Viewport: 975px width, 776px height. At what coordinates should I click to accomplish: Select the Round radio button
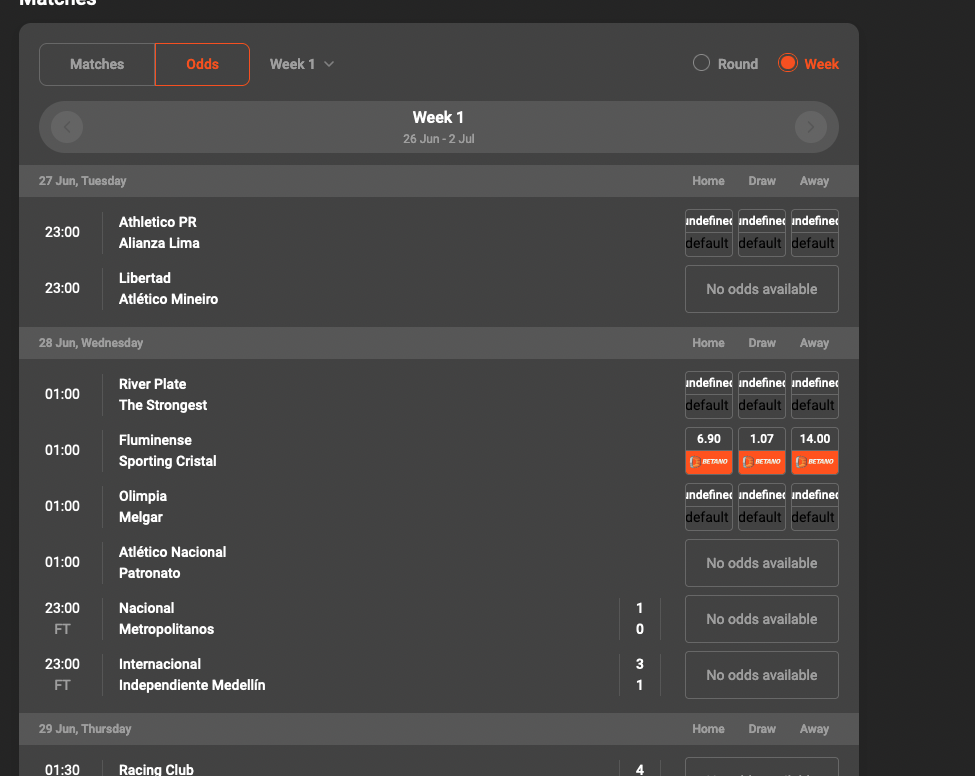coord(700,62)
